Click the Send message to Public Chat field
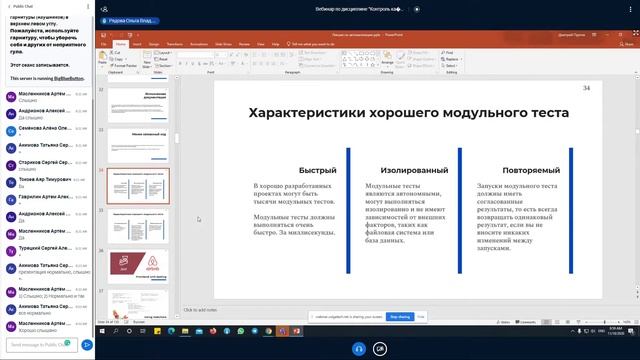The width and height of the screenshot is (640, 360). [42, 345]
